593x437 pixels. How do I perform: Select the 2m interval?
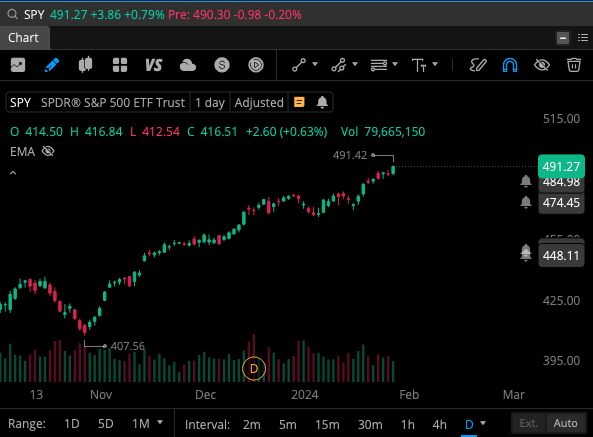tap(251, 425)
